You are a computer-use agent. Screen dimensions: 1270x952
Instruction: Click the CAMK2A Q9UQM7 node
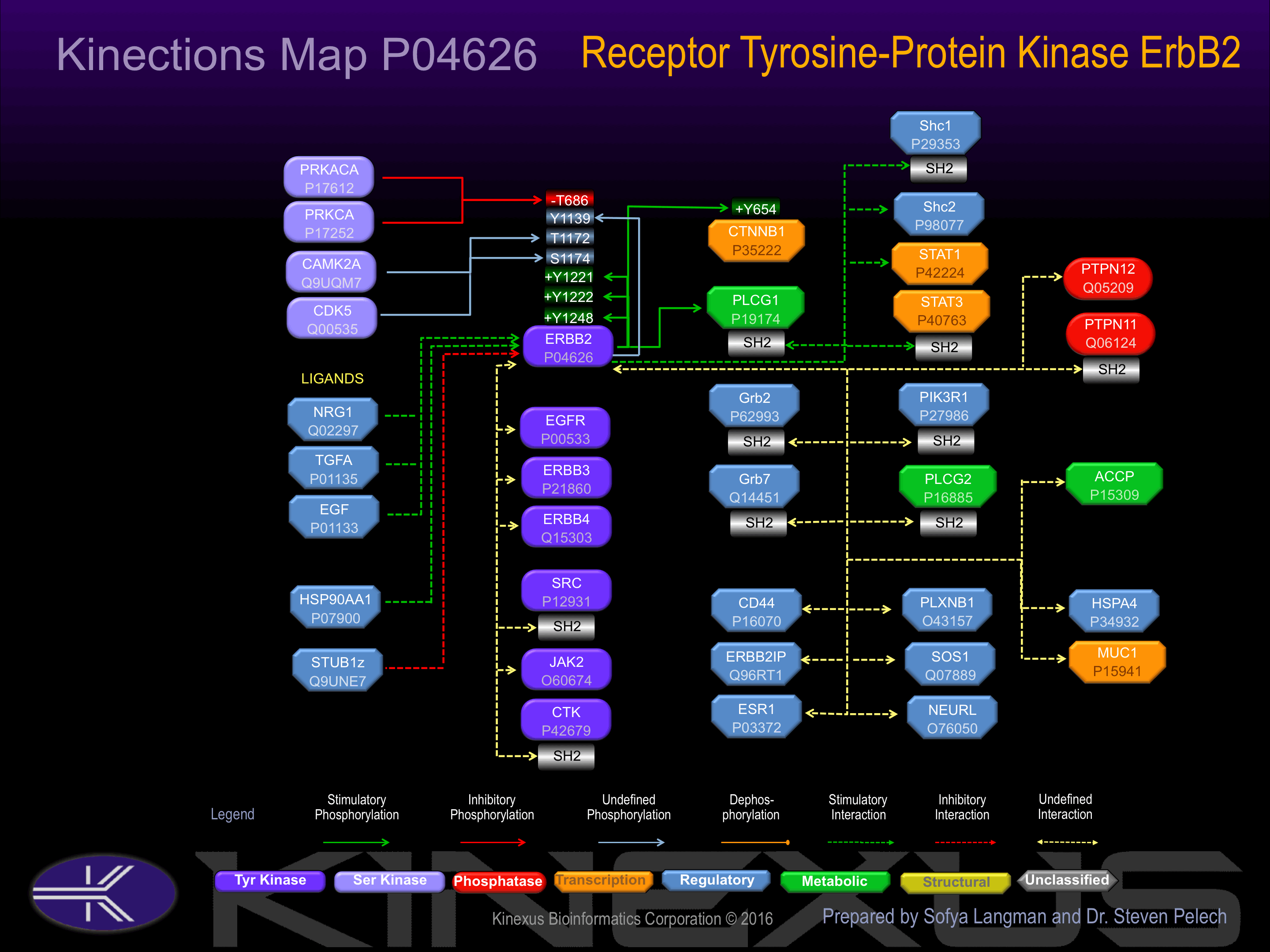click(x=331, y=272)
